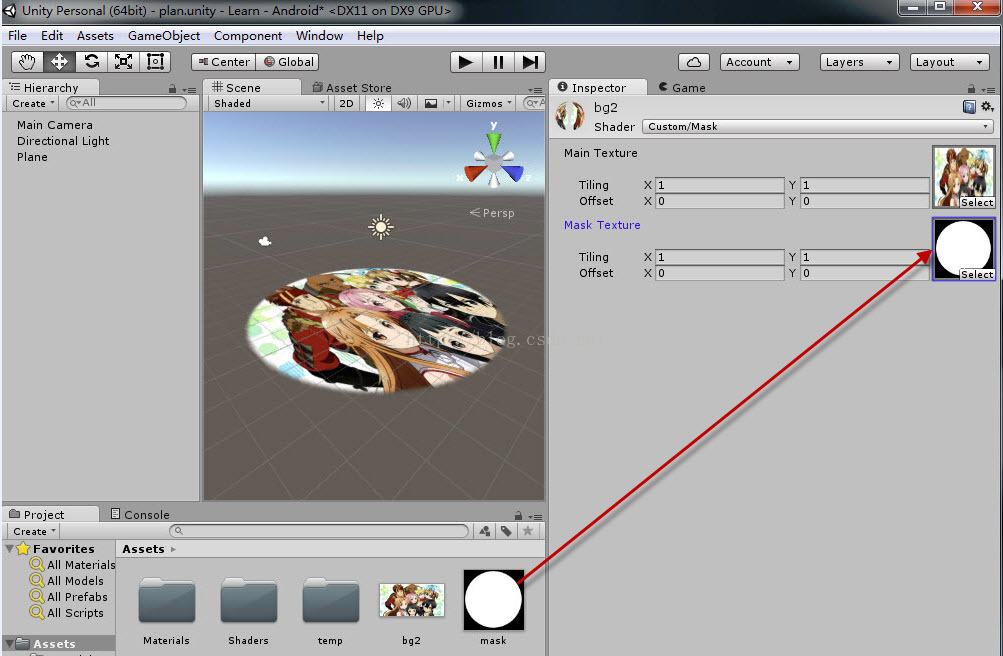Click Main Texture Tiling X field
1003x656 pixels.
[720, 185]
